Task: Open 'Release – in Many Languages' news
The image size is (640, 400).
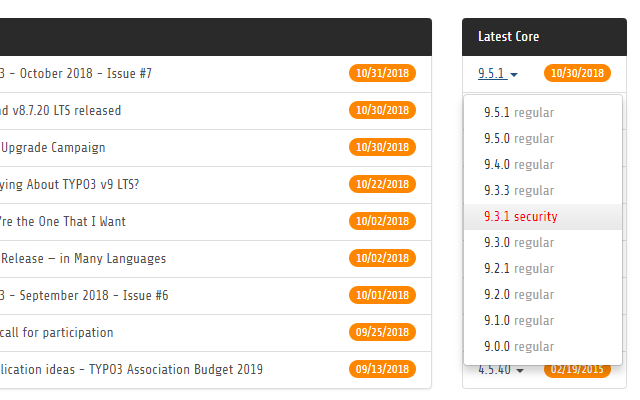Action: 83,258
